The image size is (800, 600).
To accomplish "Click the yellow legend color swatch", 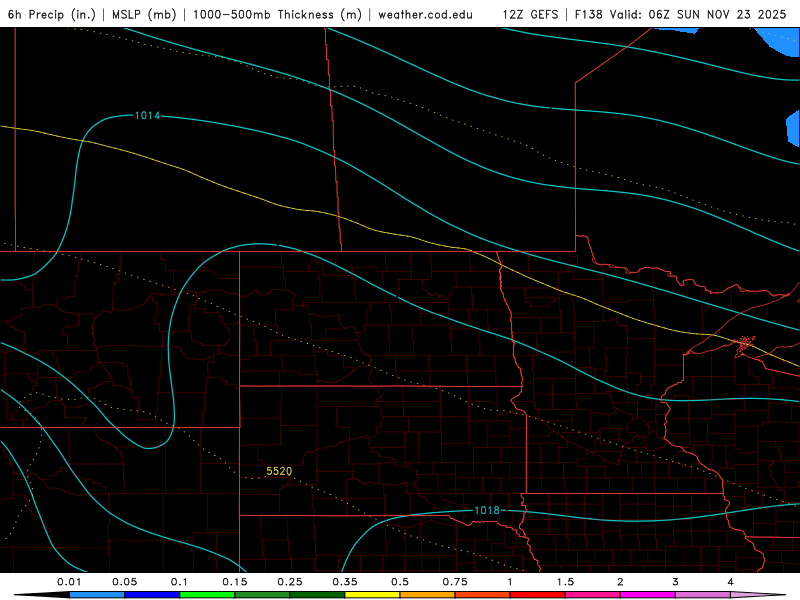I will (x=372, y=595).
